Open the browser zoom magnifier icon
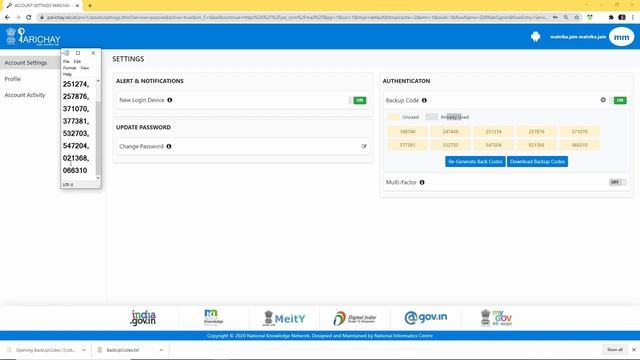Screen dimensions: 640x360 (x=566, y=18)
